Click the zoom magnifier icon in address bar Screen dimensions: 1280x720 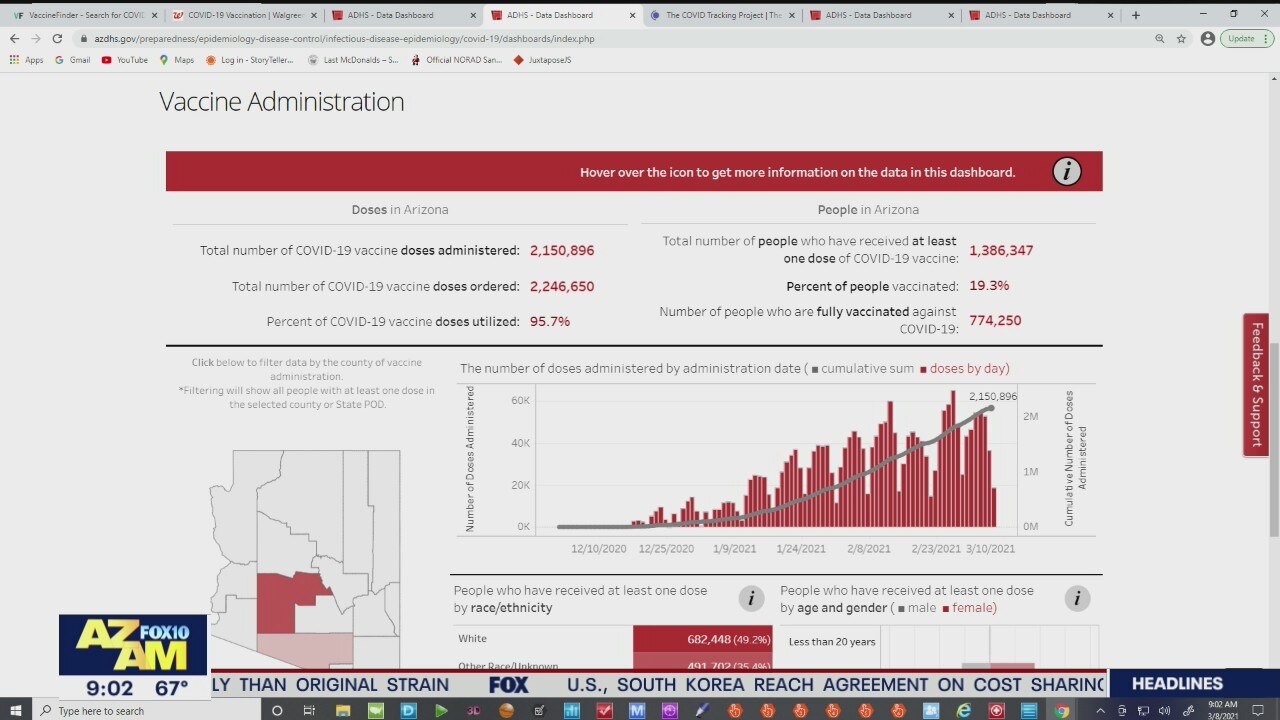(x=1159, y=38)
